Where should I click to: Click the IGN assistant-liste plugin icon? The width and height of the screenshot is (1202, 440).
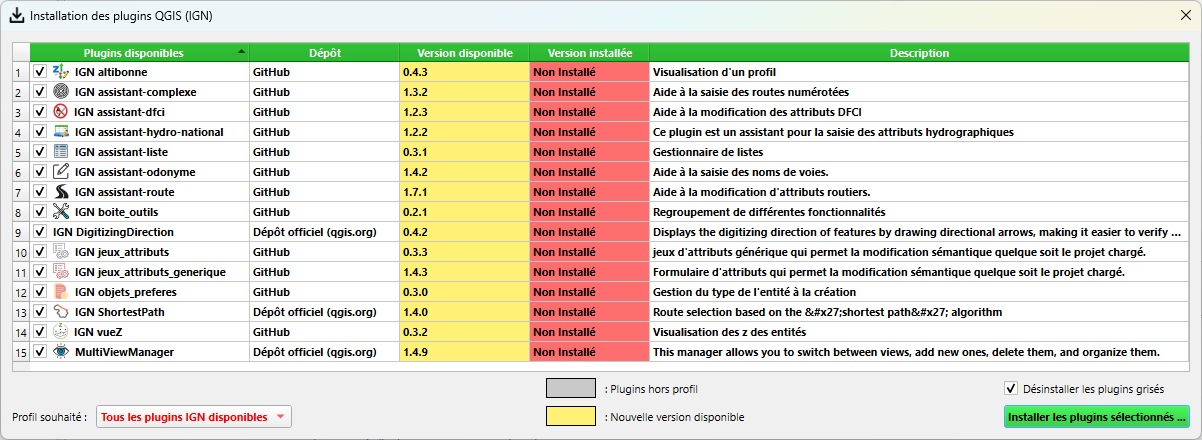tap(61, 151)
